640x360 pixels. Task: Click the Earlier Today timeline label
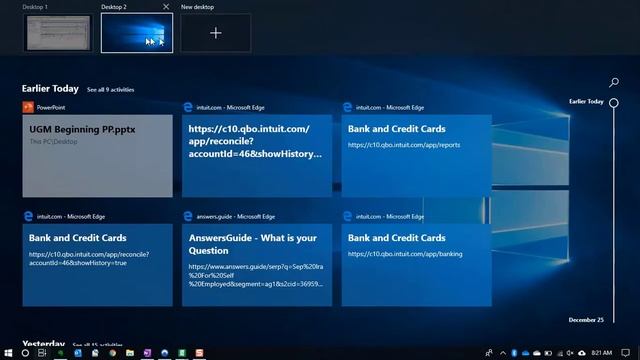pos(586,102)
